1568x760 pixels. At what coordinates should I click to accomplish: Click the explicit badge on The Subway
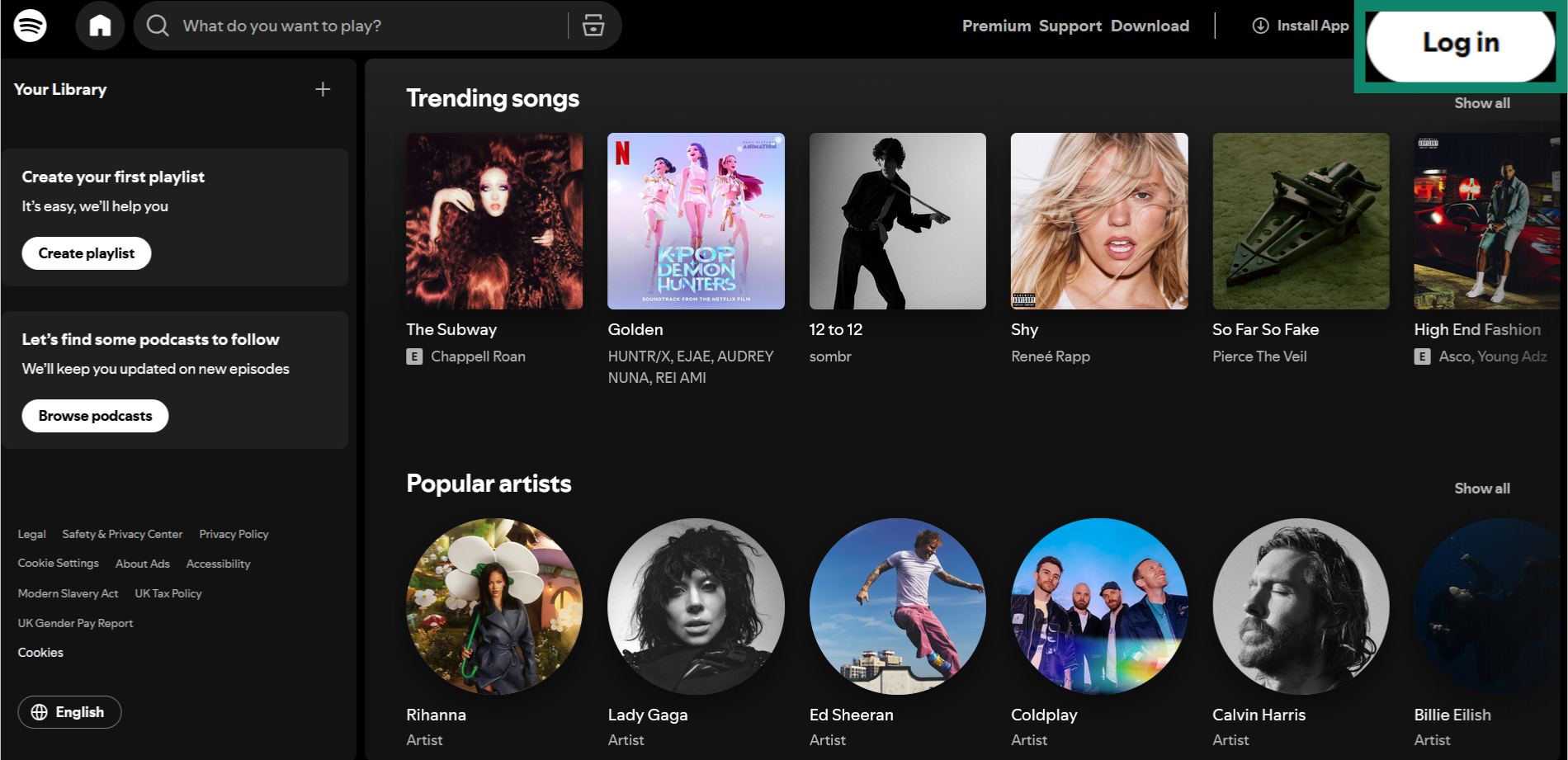pyautogui.click(x=414, y=356)
